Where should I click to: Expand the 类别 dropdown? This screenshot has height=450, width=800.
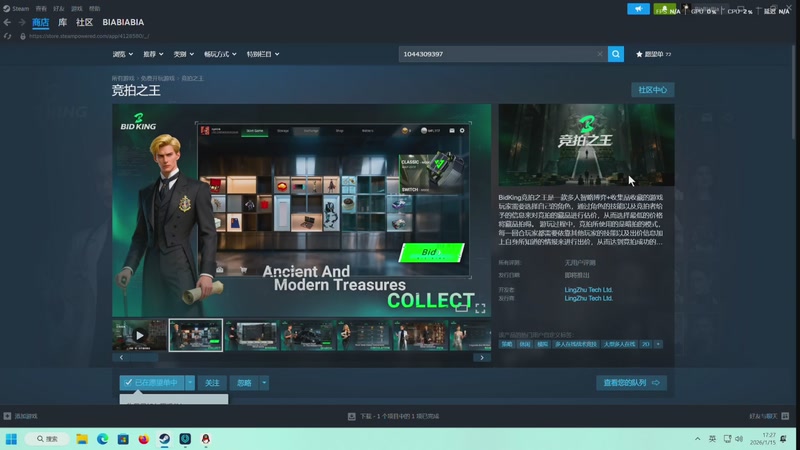tap(184, 54)
